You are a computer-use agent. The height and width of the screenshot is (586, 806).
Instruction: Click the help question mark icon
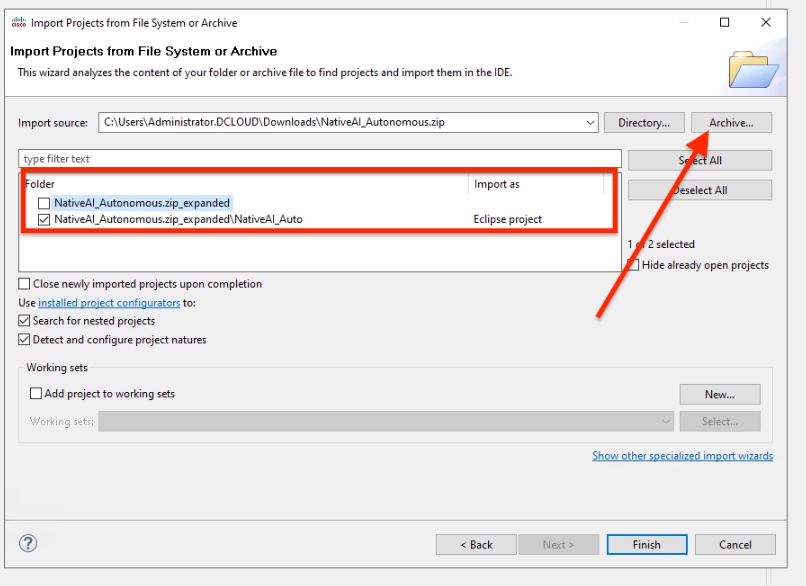click(x=28, y=543)
